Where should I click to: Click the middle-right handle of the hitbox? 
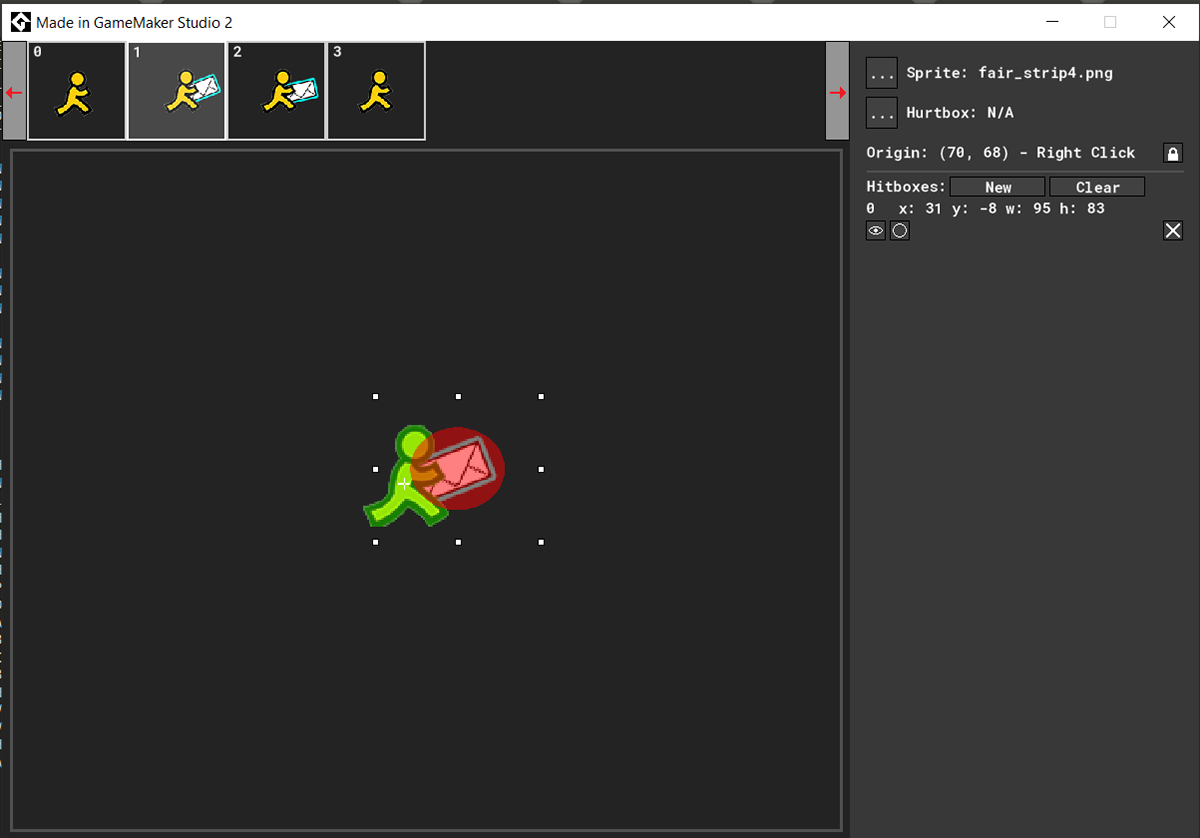541,469
